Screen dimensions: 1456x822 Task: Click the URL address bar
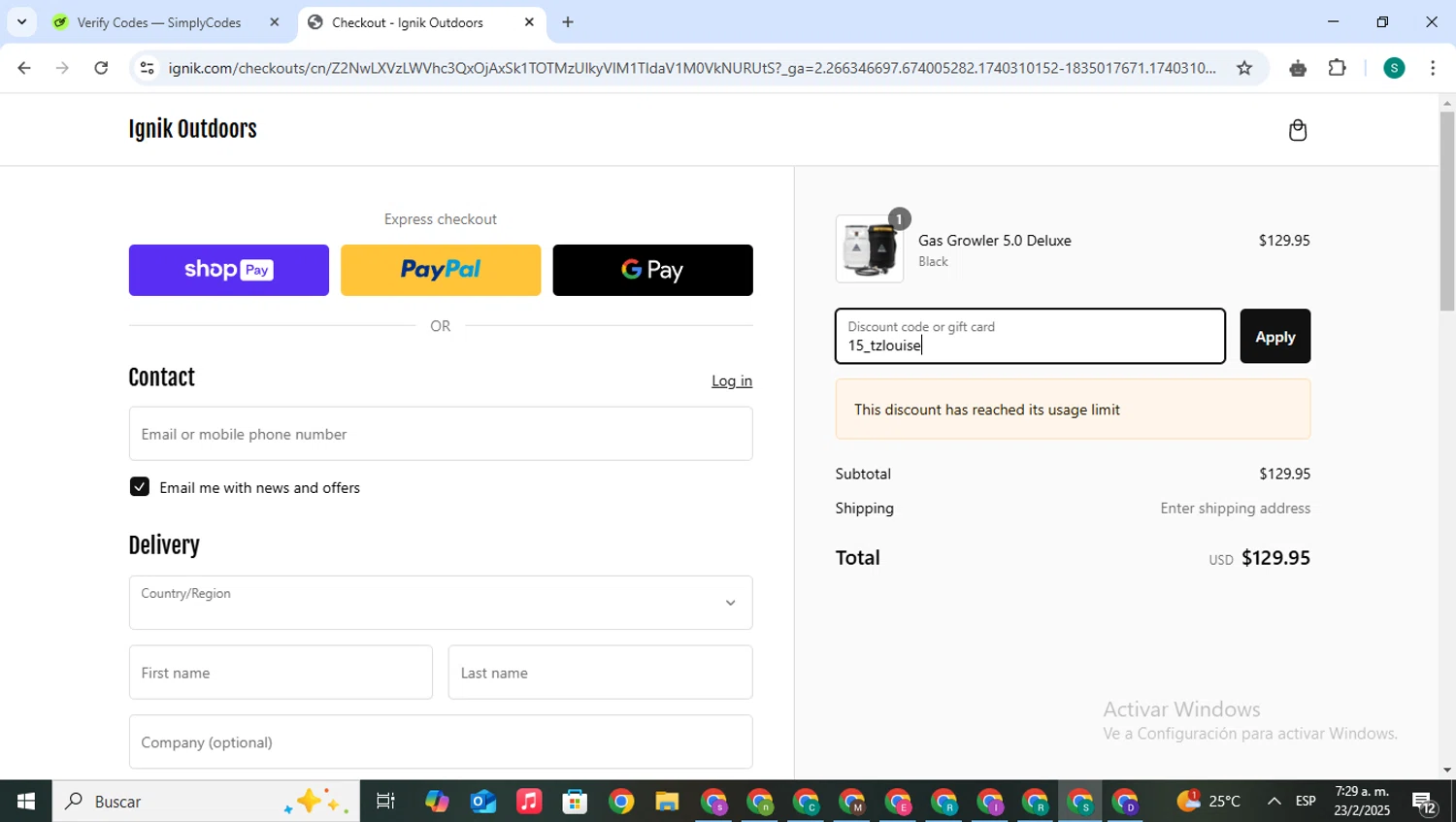691,68
